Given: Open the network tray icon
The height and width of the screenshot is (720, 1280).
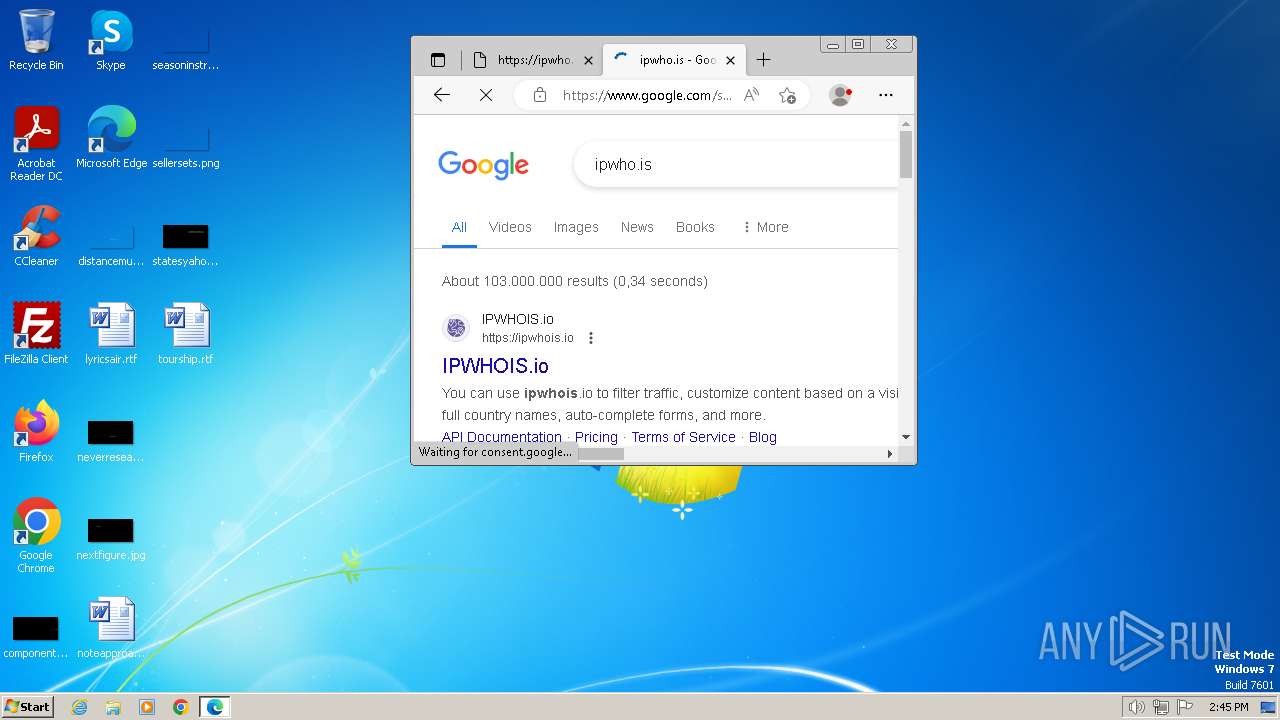Looking at the screenshot, I should (1161, 707).
